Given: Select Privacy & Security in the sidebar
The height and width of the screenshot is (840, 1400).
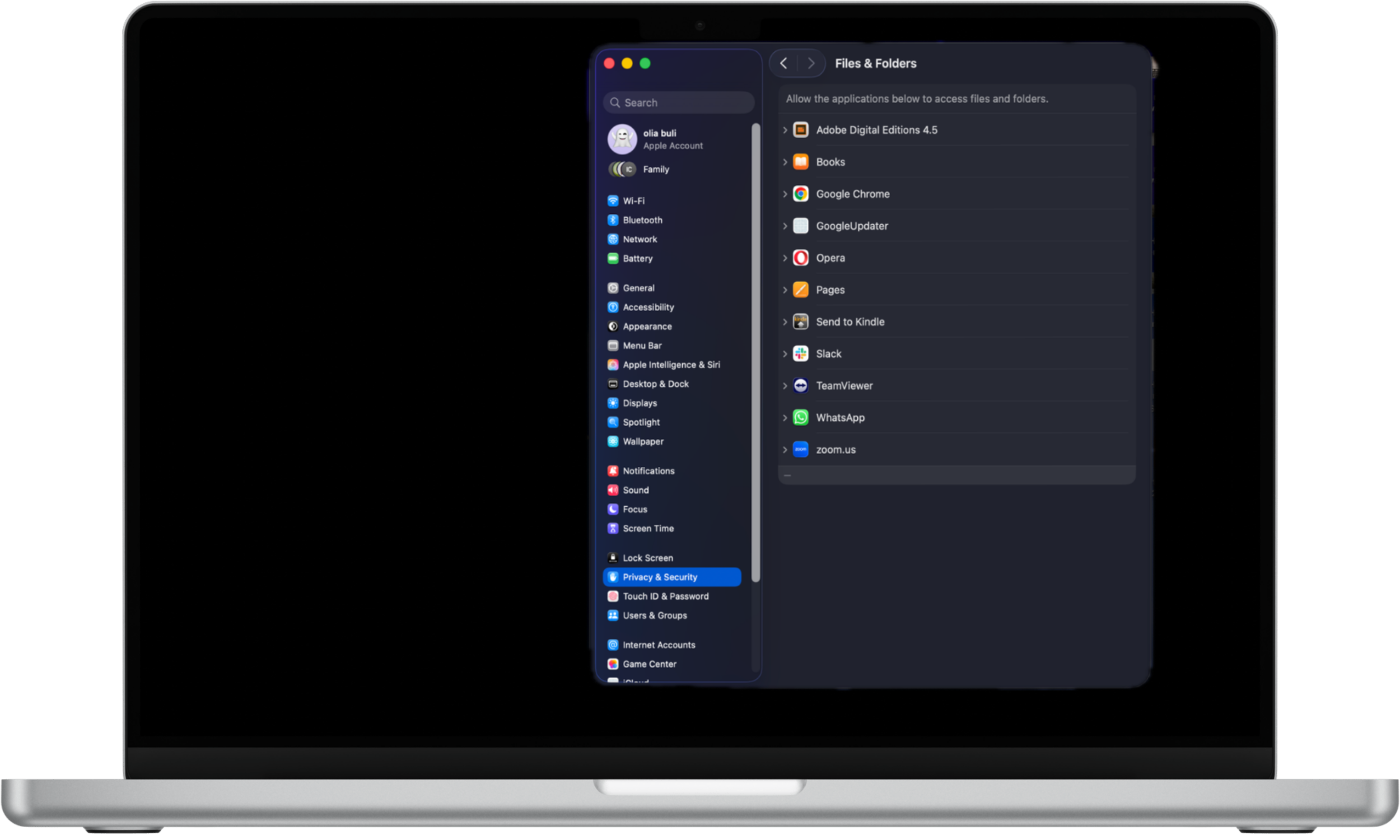Looking at the screenshot, I should (660, 577).
